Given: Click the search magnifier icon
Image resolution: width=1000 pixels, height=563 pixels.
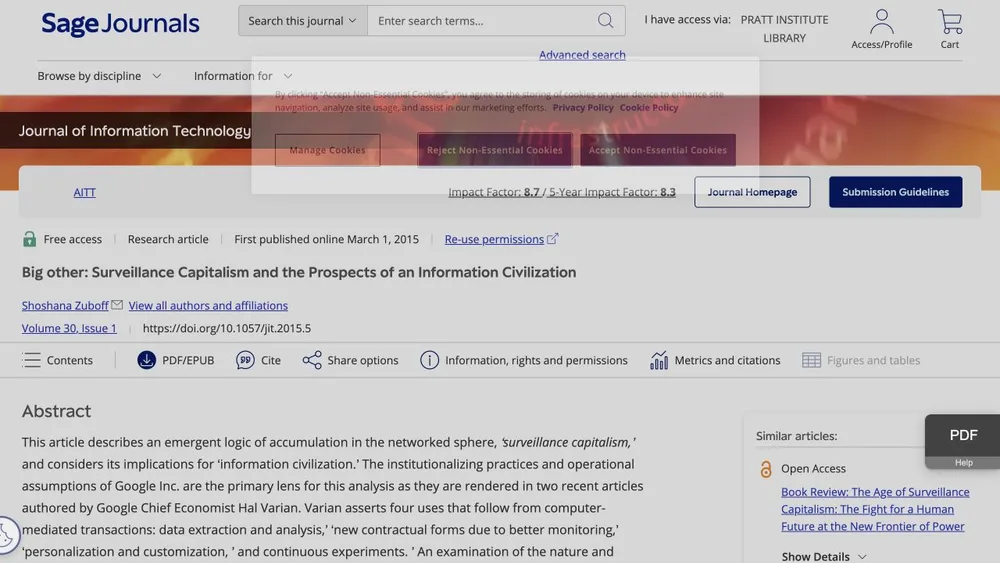Looking at the screenshot, I should coord(605,20).
